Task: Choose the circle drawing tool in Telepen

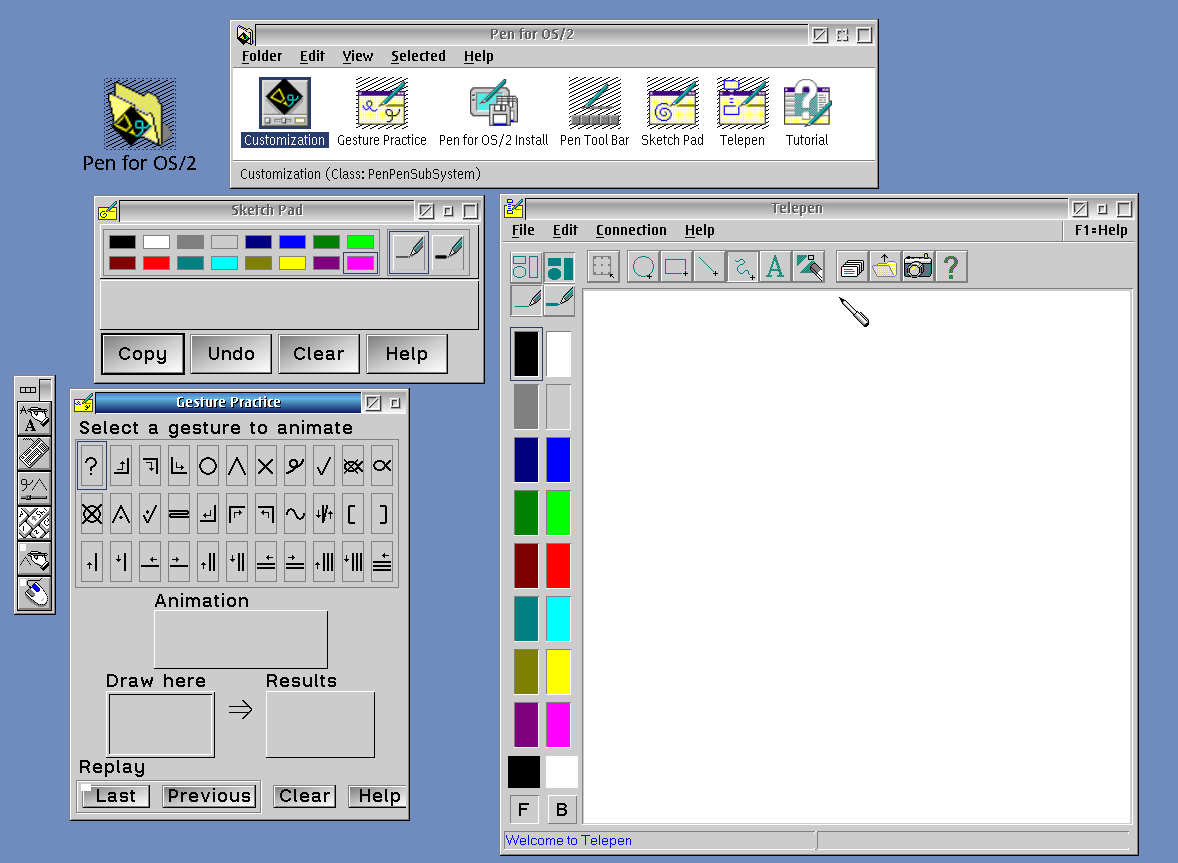Action: (643, 267)
